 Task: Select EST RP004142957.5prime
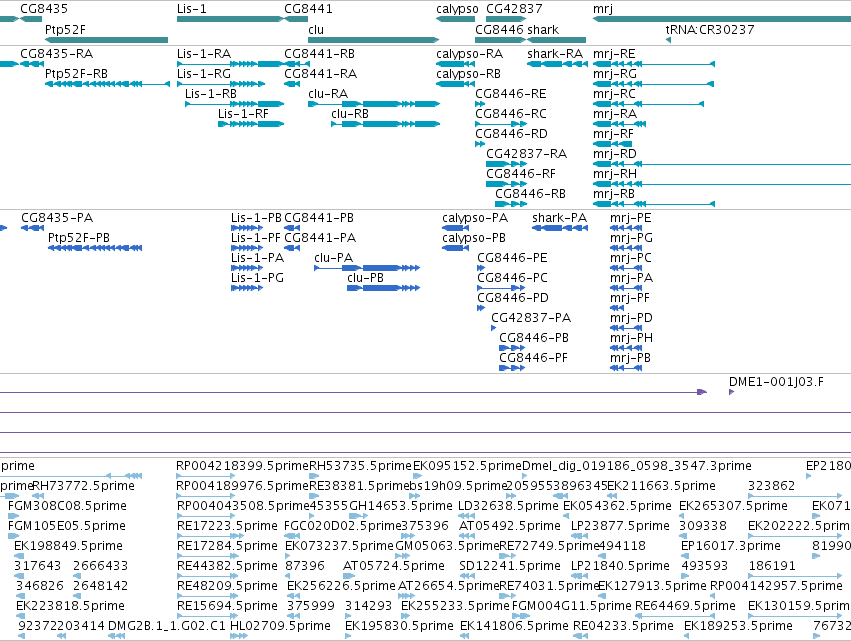click(x=714, y=596)
